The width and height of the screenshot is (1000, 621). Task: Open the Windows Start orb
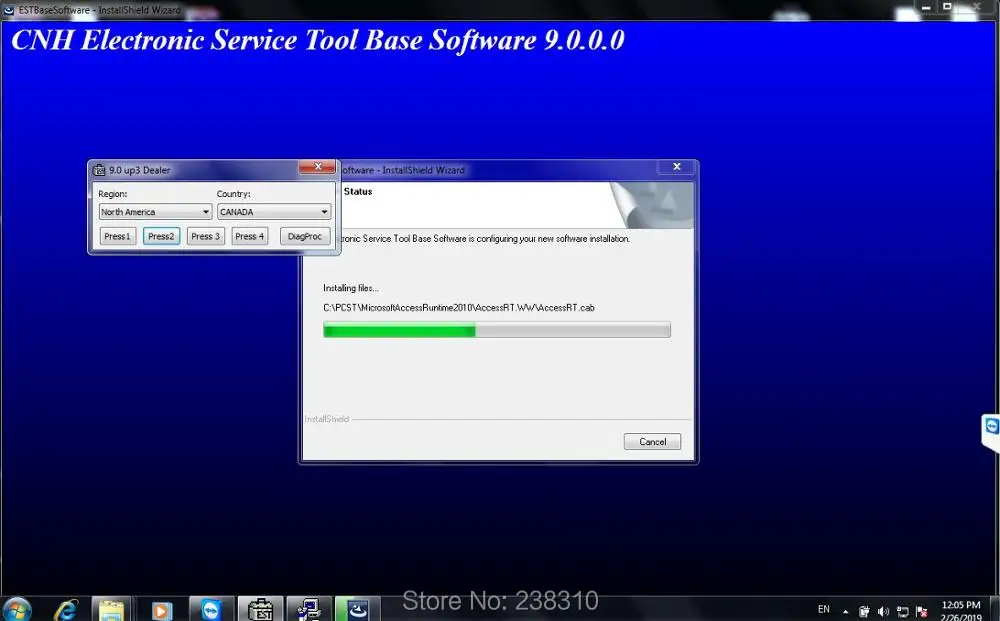click(x=17, y=610)
